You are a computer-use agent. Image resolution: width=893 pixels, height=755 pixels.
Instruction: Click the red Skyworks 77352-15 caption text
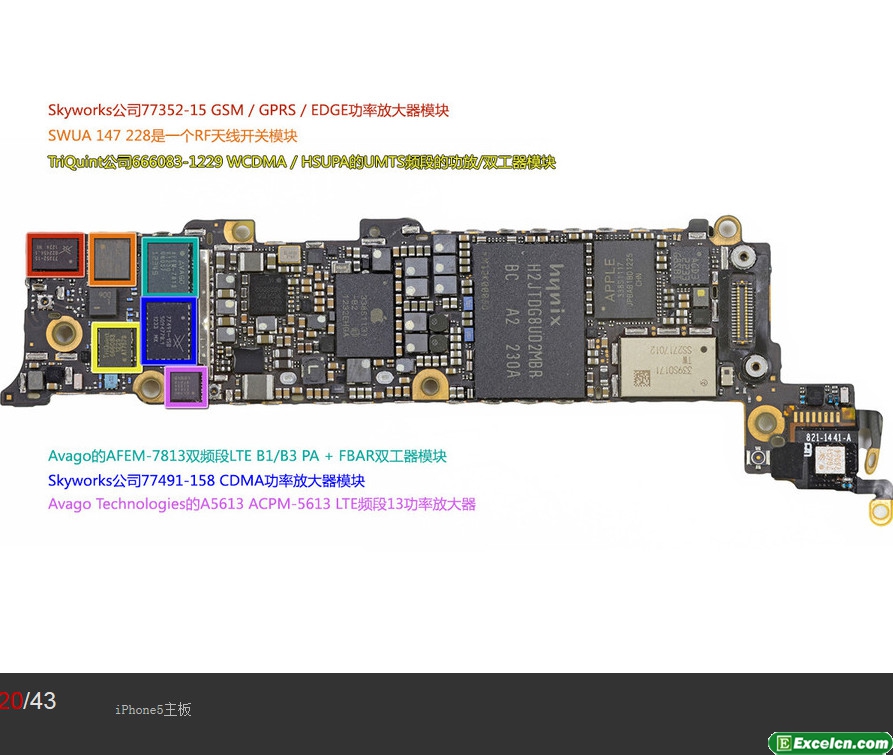pos(248,111)
